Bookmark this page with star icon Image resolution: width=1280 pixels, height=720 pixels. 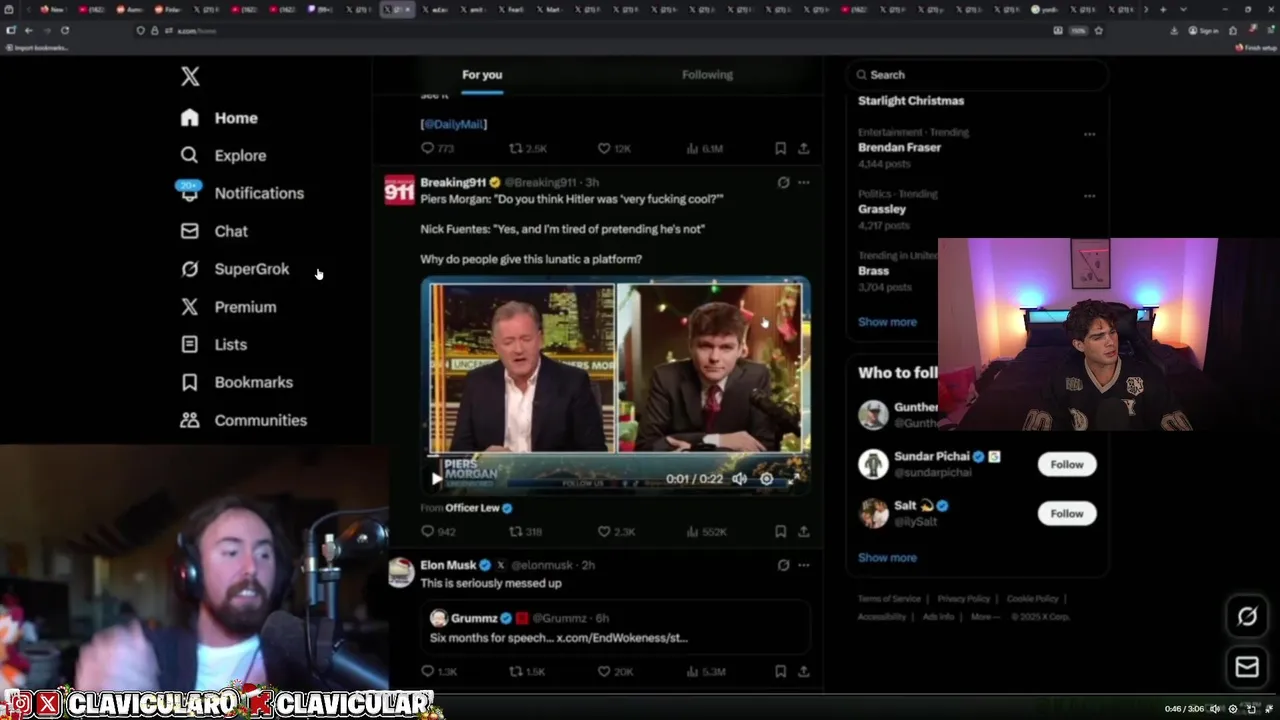[x=1098, y=30]
